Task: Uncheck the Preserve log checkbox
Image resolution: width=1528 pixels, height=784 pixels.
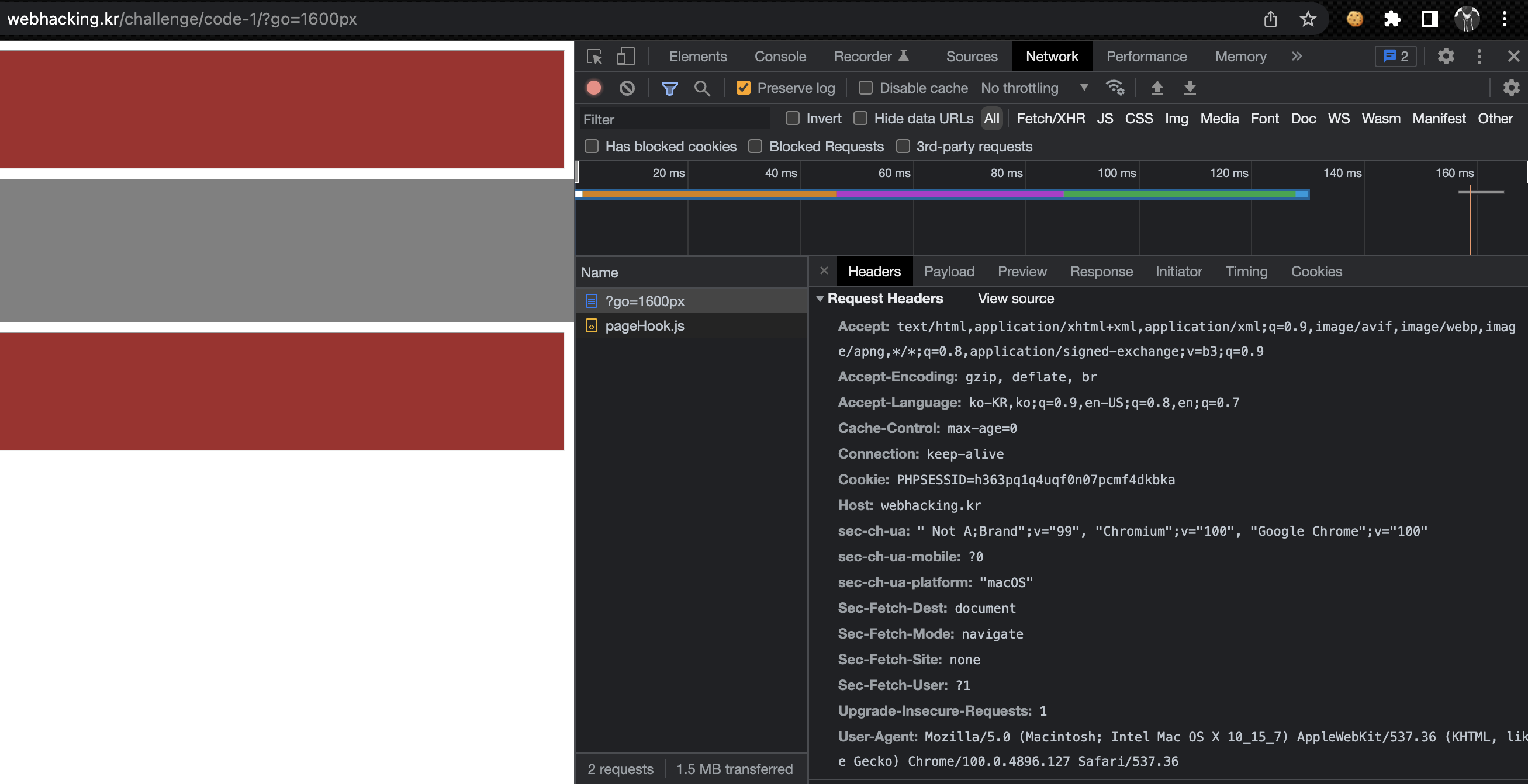Action: 743,88
